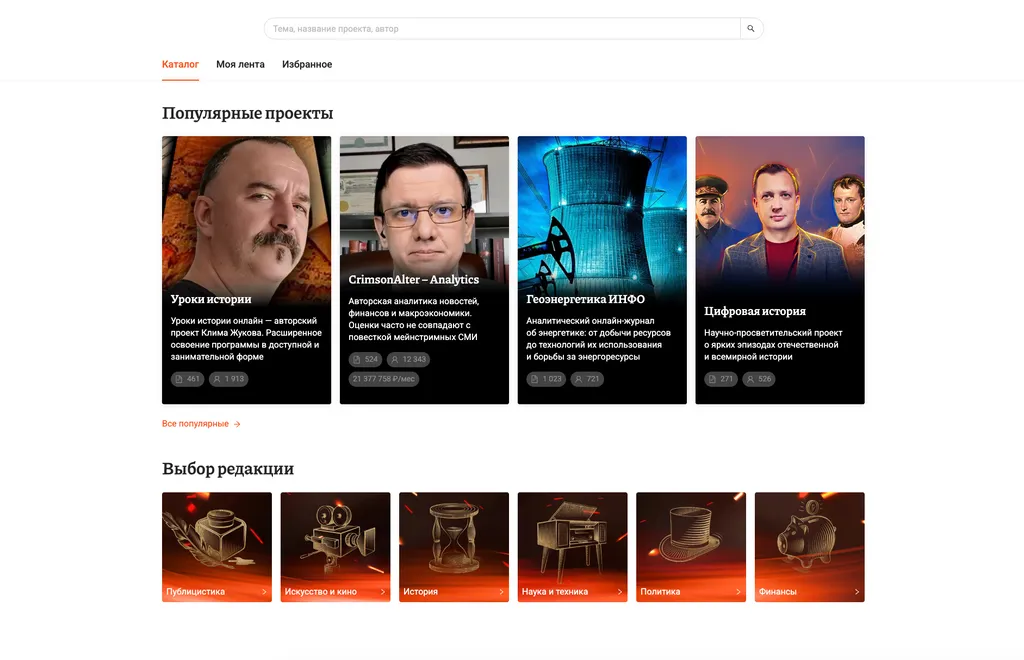
Task: Click the magnifier search icon button
Action: 751,29
